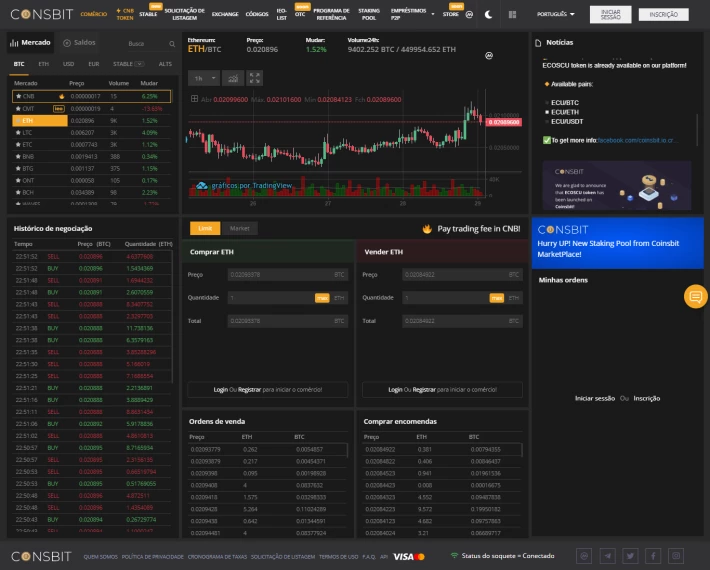Click Noticias document icon

538,43
